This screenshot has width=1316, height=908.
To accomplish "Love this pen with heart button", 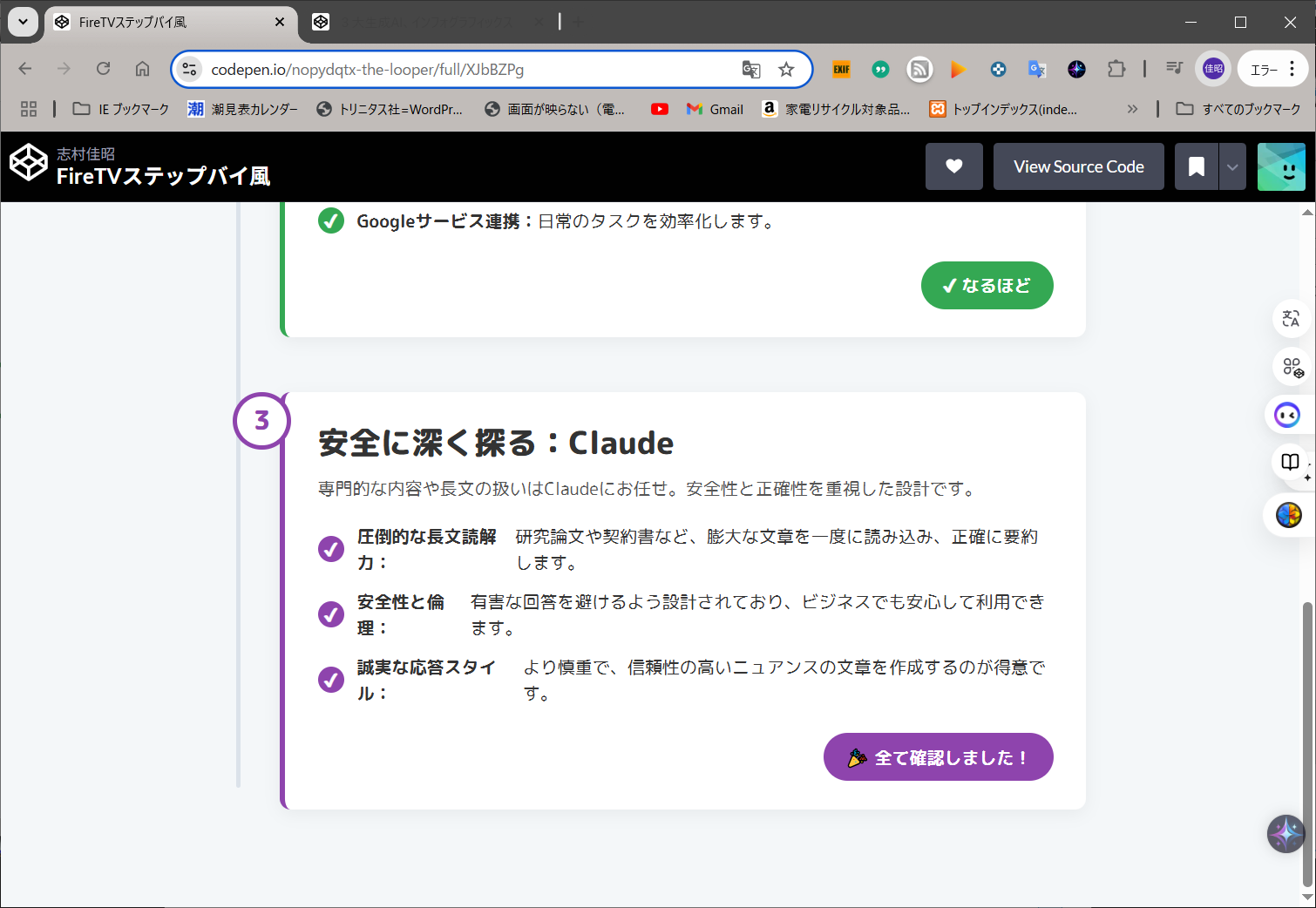I will pyautogui.click(x=954, y=166).
